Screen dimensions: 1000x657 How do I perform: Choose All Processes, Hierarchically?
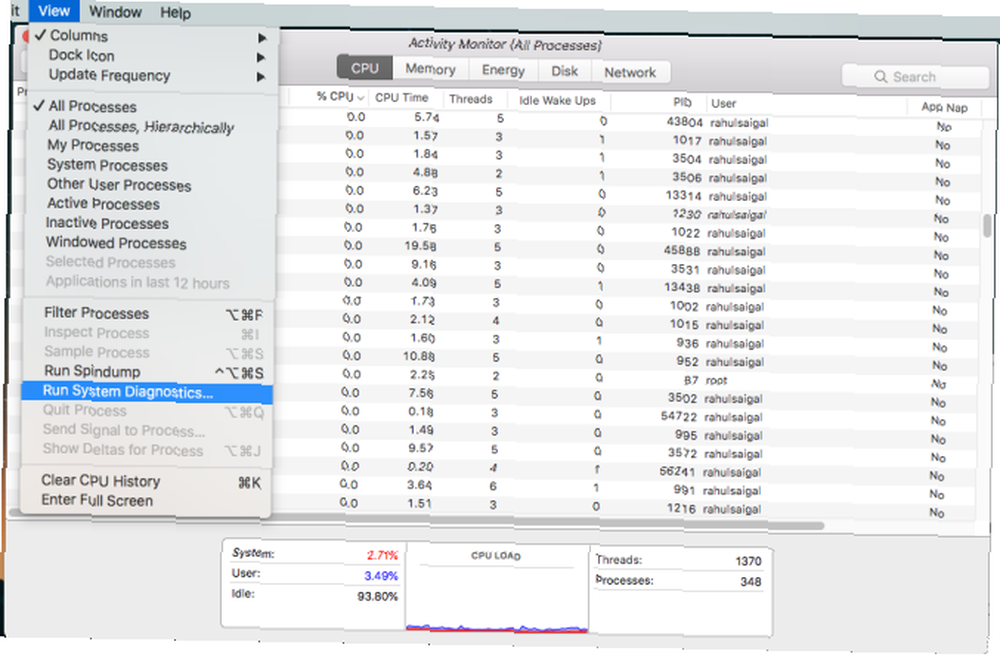coord(151,126)
